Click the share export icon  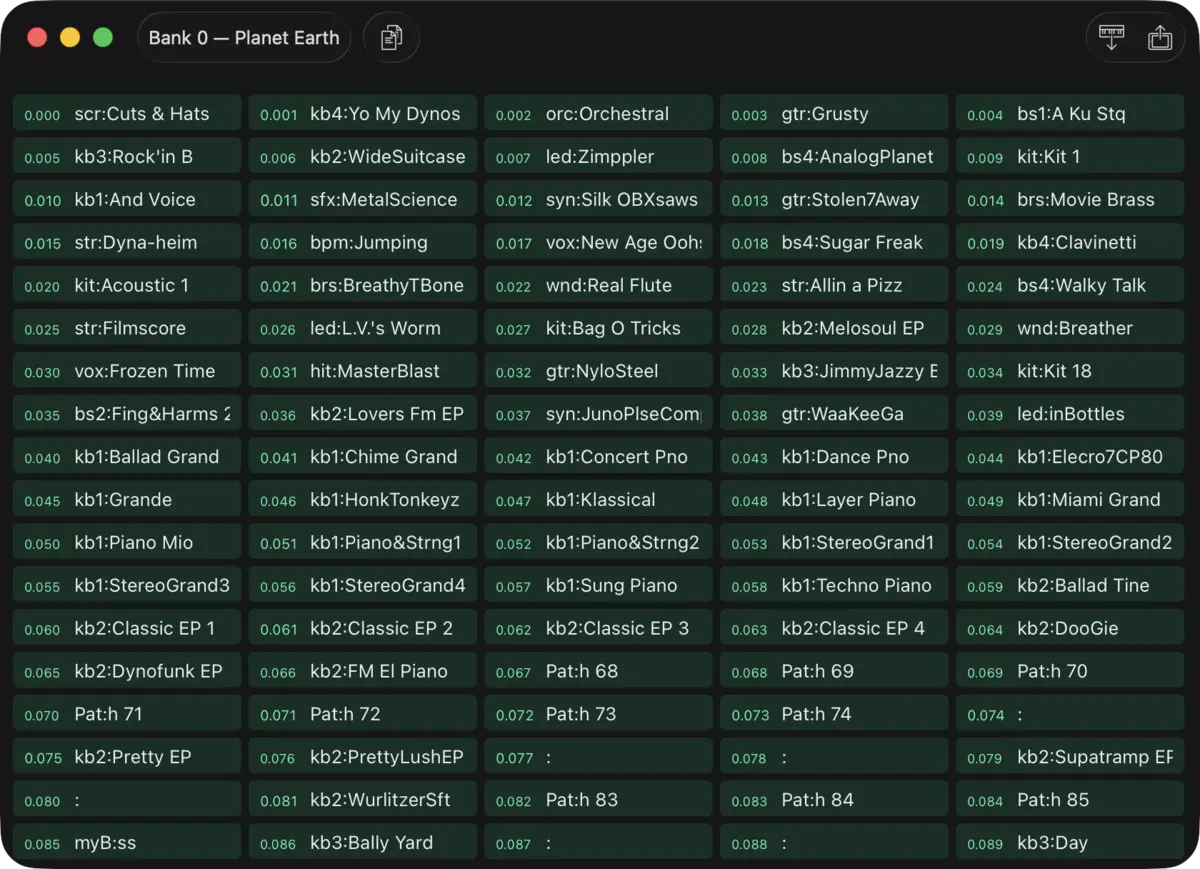[x=1160, y=38]
